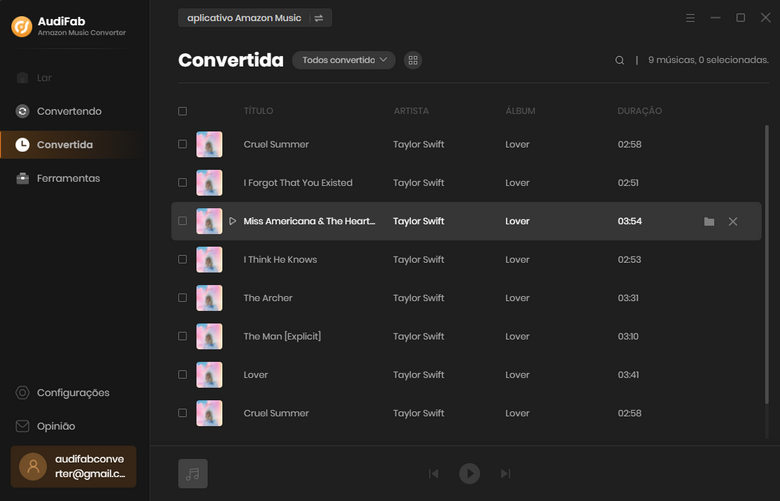The image size is (780, 501).
Task: Switch to the grid view icon
Action: (x=413, y=60)
